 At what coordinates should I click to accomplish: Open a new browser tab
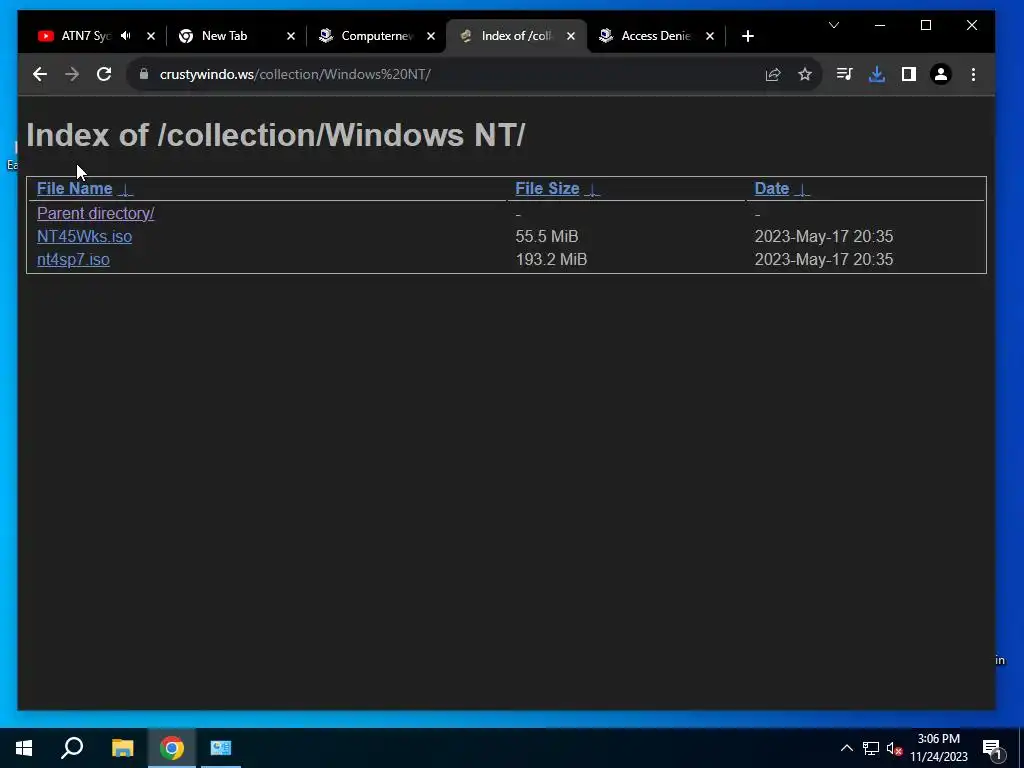[748, 36]
